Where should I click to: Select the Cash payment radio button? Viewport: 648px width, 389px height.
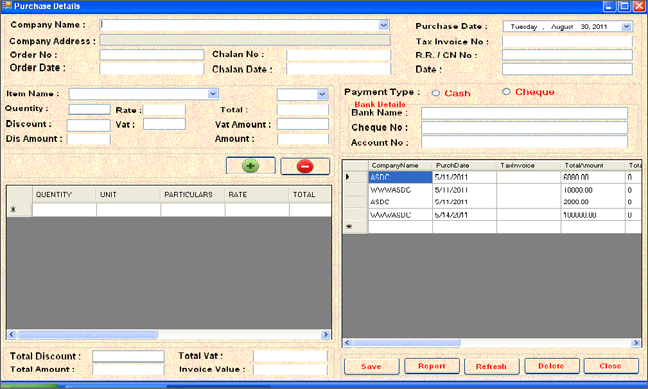click(436, 93)
